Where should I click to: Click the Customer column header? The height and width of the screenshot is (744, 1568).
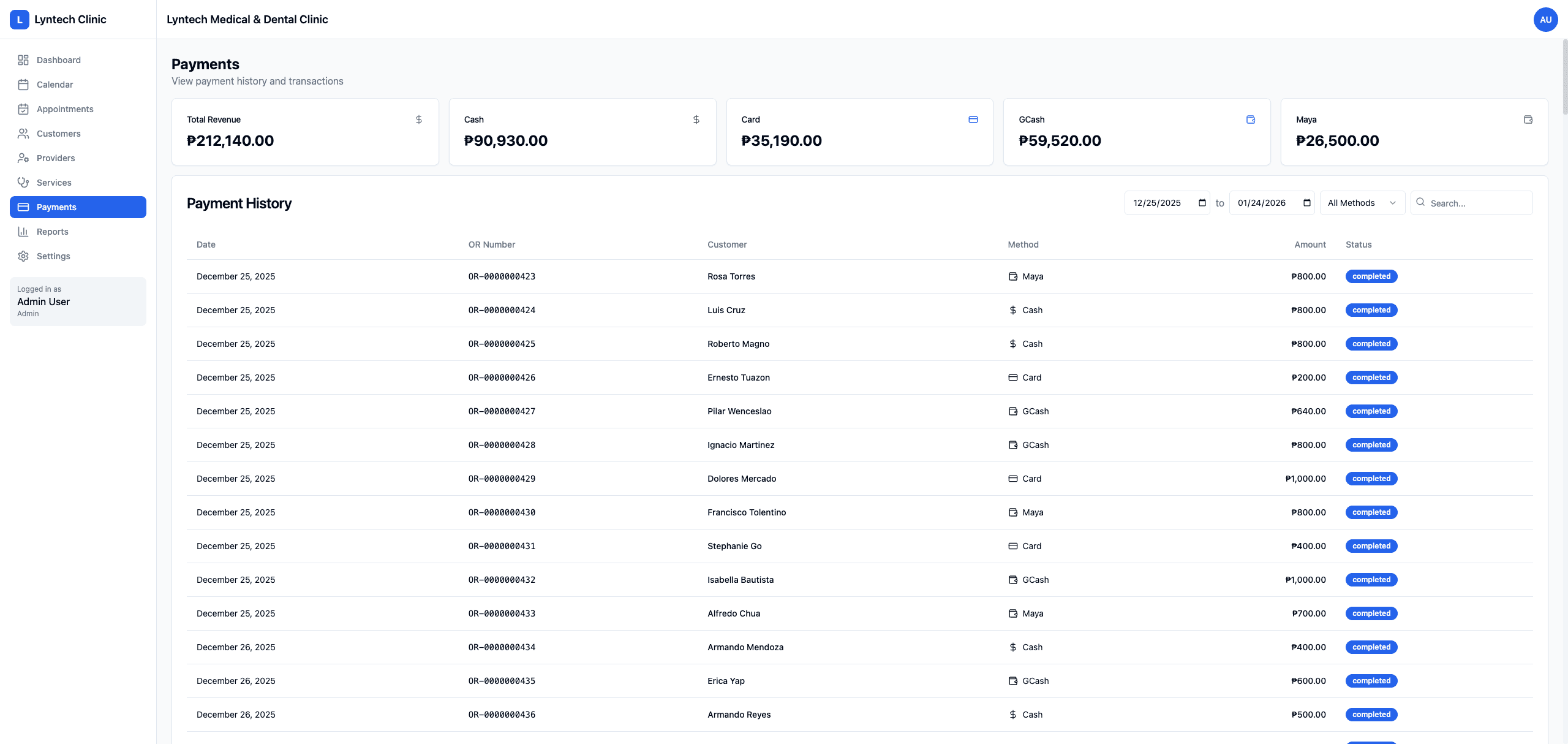[x=727, y=245]
